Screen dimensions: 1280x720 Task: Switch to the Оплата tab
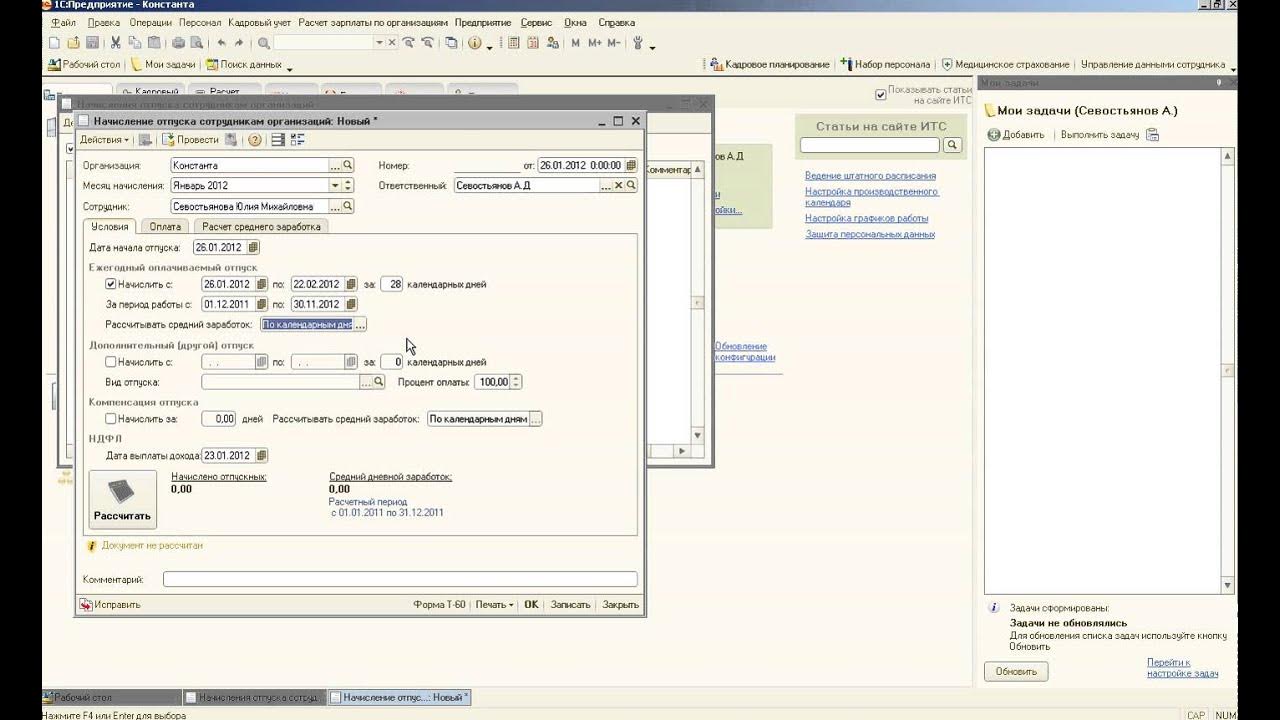pos(165,227)
